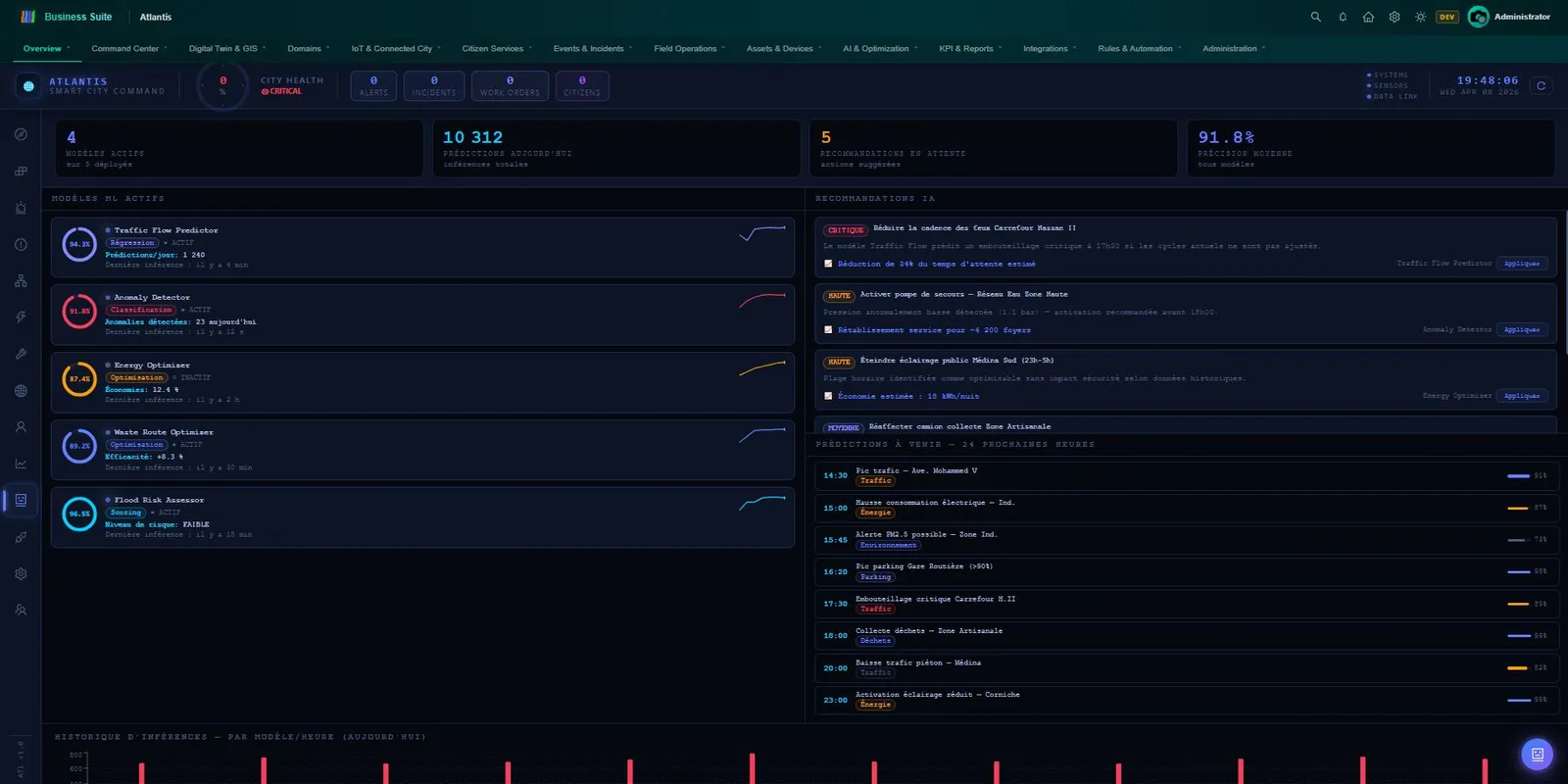Apply the Carrefour Hassan II recommendation
The height and width of the screenshot is (784, 1568).
click(x=1522, y=264)
